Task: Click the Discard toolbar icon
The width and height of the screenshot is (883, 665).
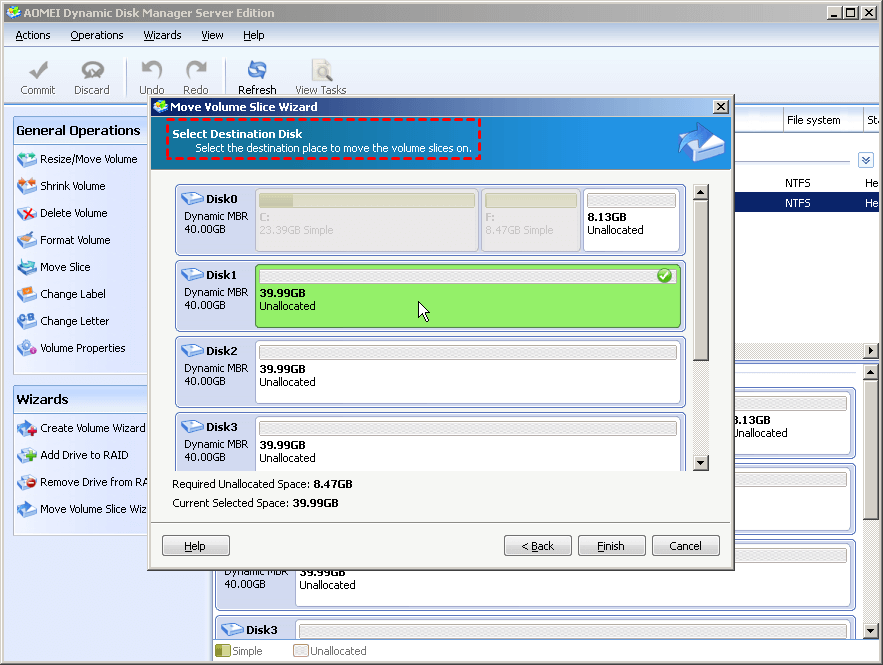Action: pyautogui.click(x=92, y=70)
